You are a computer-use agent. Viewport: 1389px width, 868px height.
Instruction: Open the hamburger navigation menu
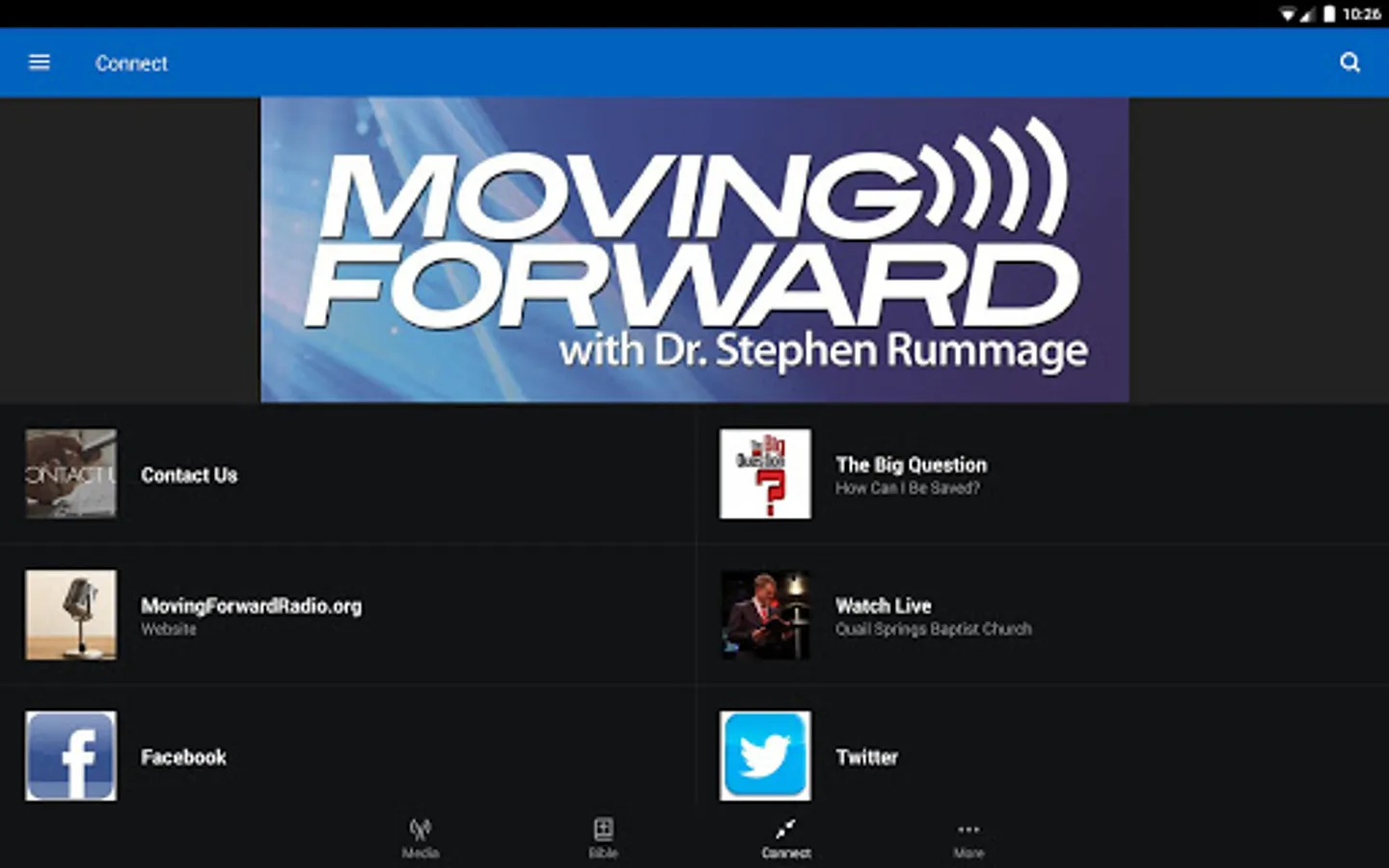click(x=40, y=63)
